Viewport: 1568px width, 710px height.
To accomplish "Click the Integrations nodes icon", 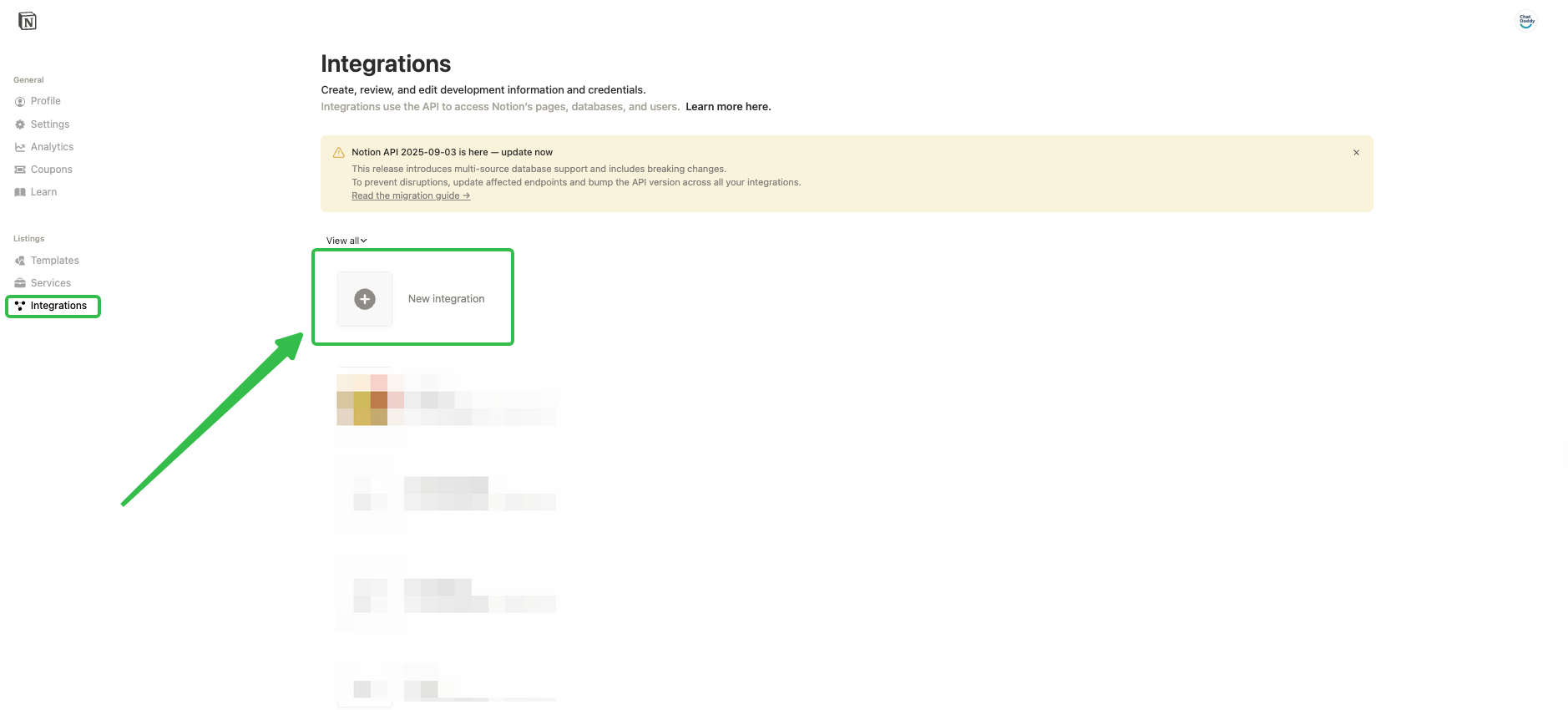I will (x=20, y=306).
